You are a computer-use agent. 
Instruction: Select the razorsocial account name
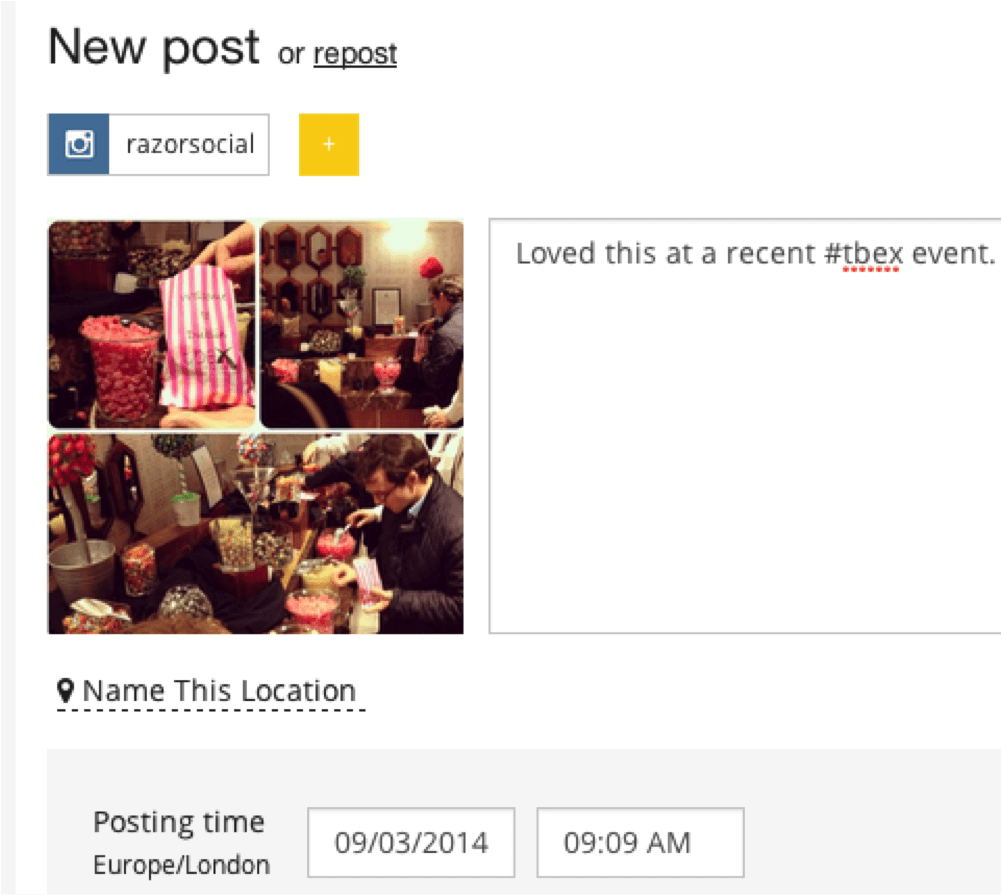pos(190,144)
